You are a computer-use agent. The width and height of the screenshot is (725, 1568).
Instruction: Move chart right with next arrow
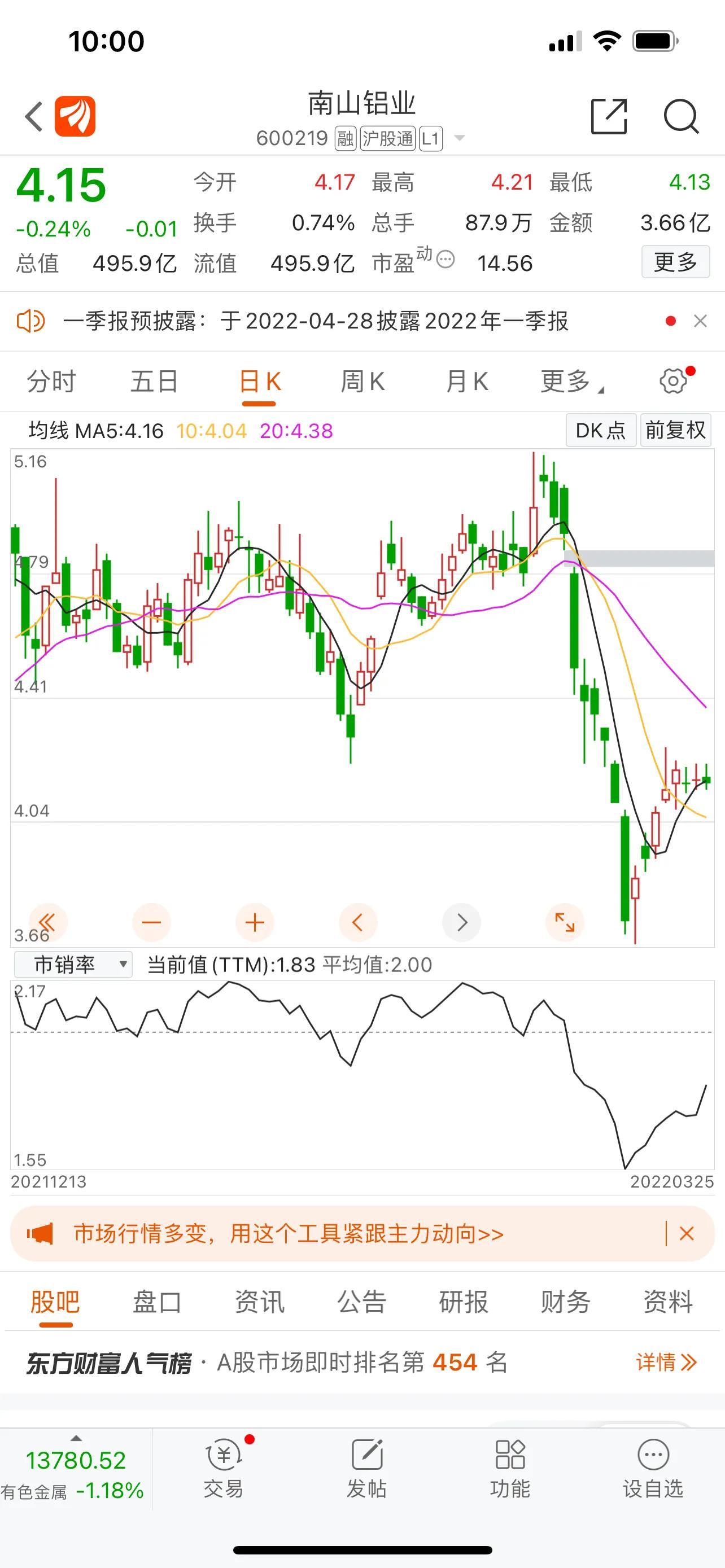[x=461, y=923]
